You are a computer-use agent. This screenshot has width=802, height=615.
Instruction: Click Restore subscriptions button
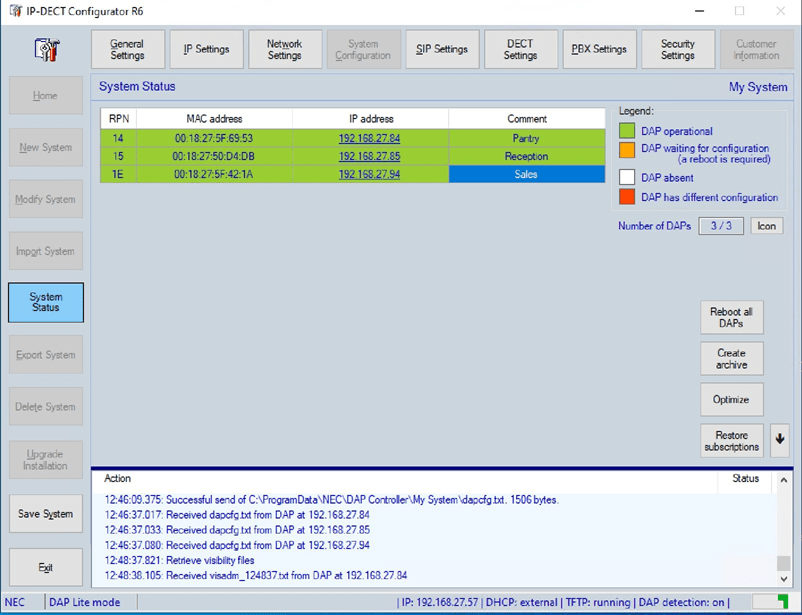pyautogui.click(x=731, y=441)
